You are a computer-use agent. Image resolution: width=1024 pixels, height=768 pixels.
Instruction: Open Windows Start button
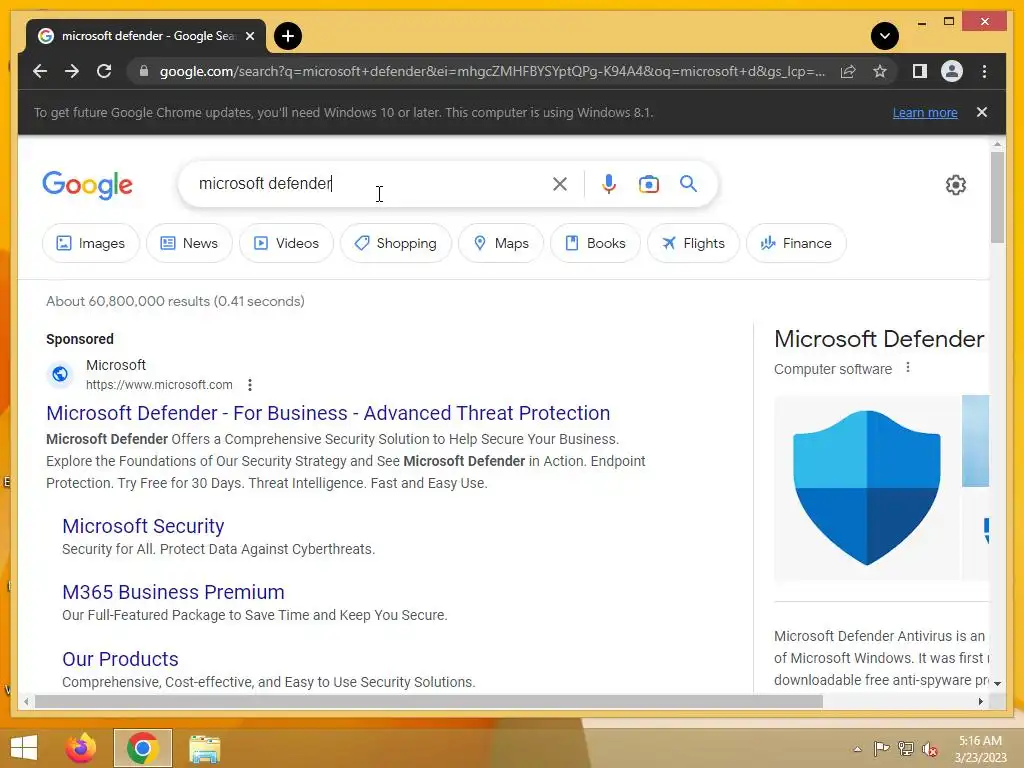[24, 748]
